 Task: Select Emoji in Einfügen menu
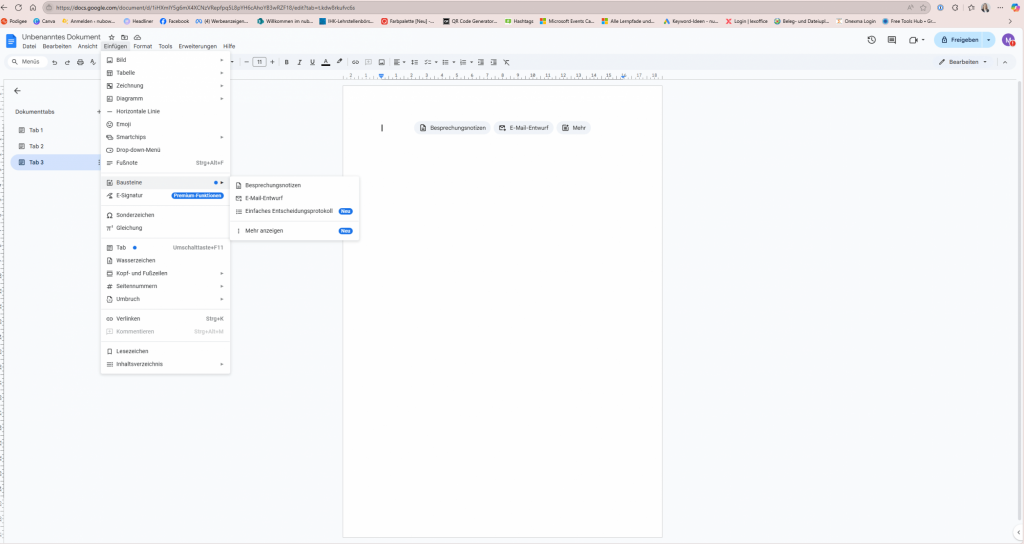165,124
